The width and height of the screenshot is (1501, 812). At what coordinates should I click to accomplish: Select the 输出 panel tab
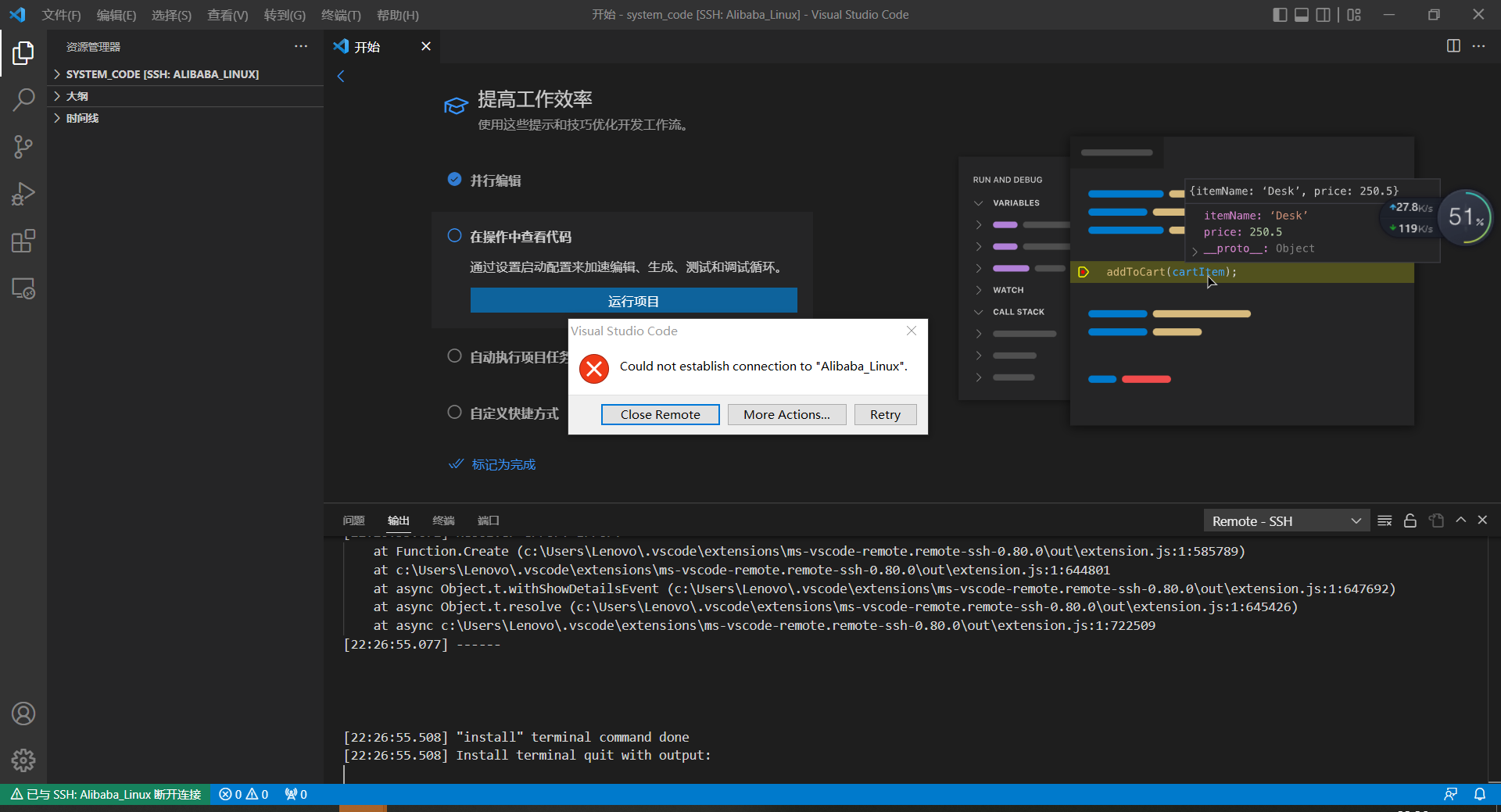399,520
